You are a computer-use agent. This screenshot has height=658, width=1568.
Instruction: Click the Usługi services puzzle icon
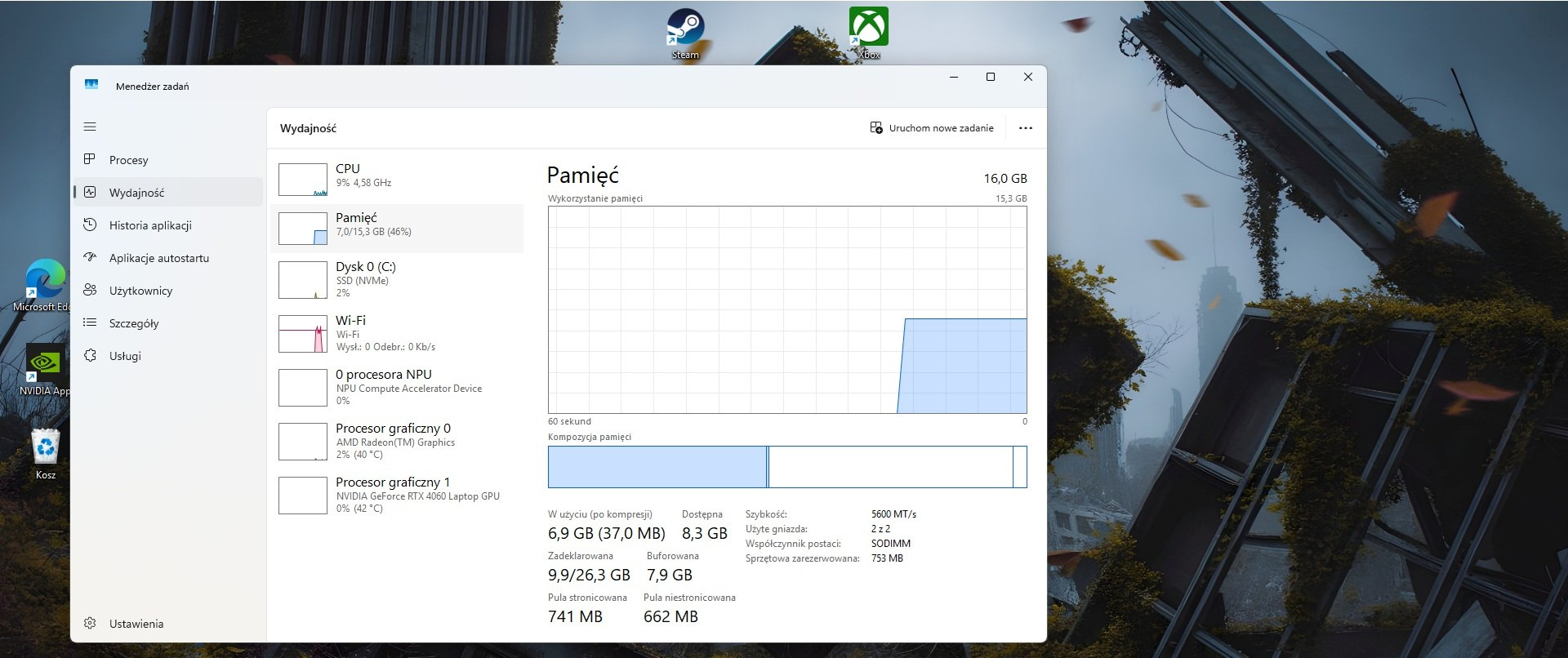click(90, 356)
